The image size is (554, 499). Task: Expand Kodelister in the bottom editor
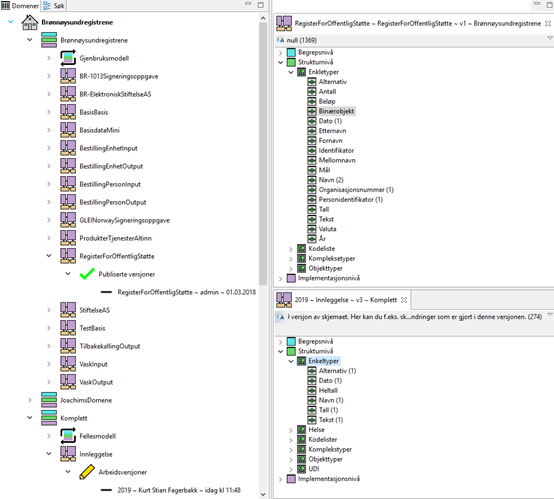click(291, 440)
